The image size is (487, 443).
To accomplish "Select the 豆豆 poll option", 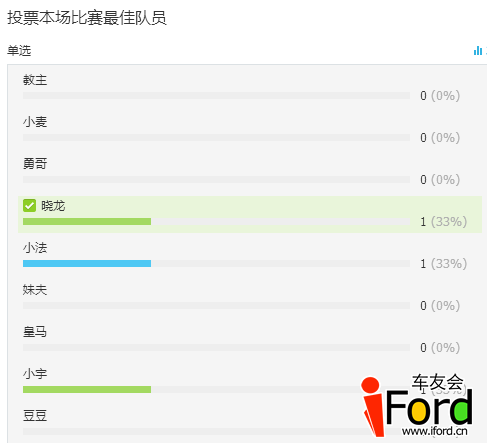I will click(x=35, y=416).
